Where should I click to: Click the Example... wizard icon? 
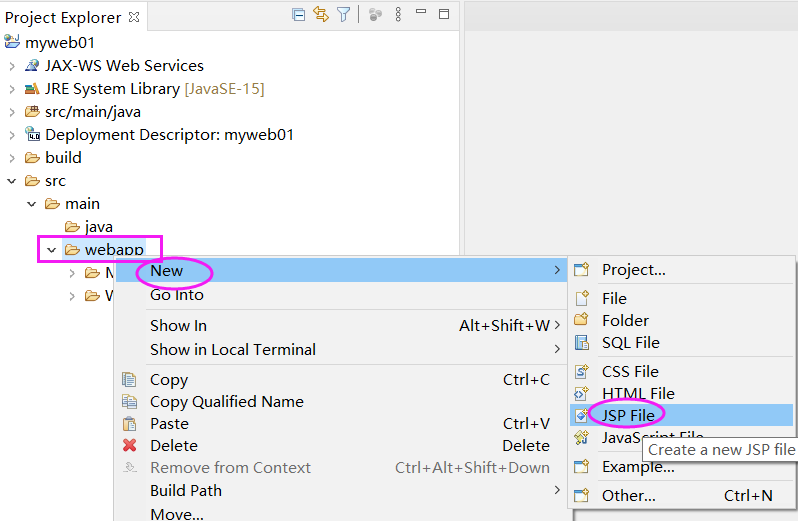pos(582,466)
